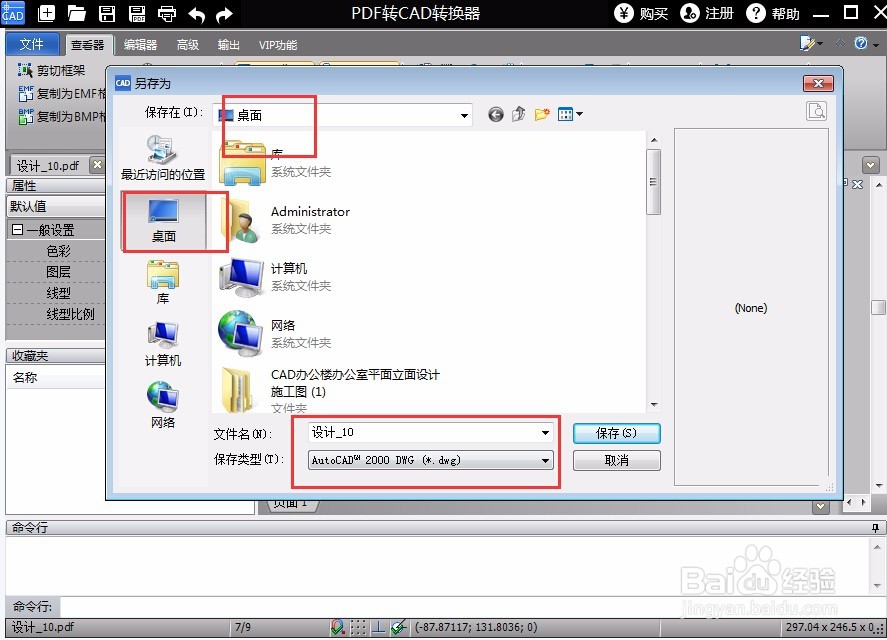
Task: Click the Print icon in the top toolbar
Action: [165, 14]
